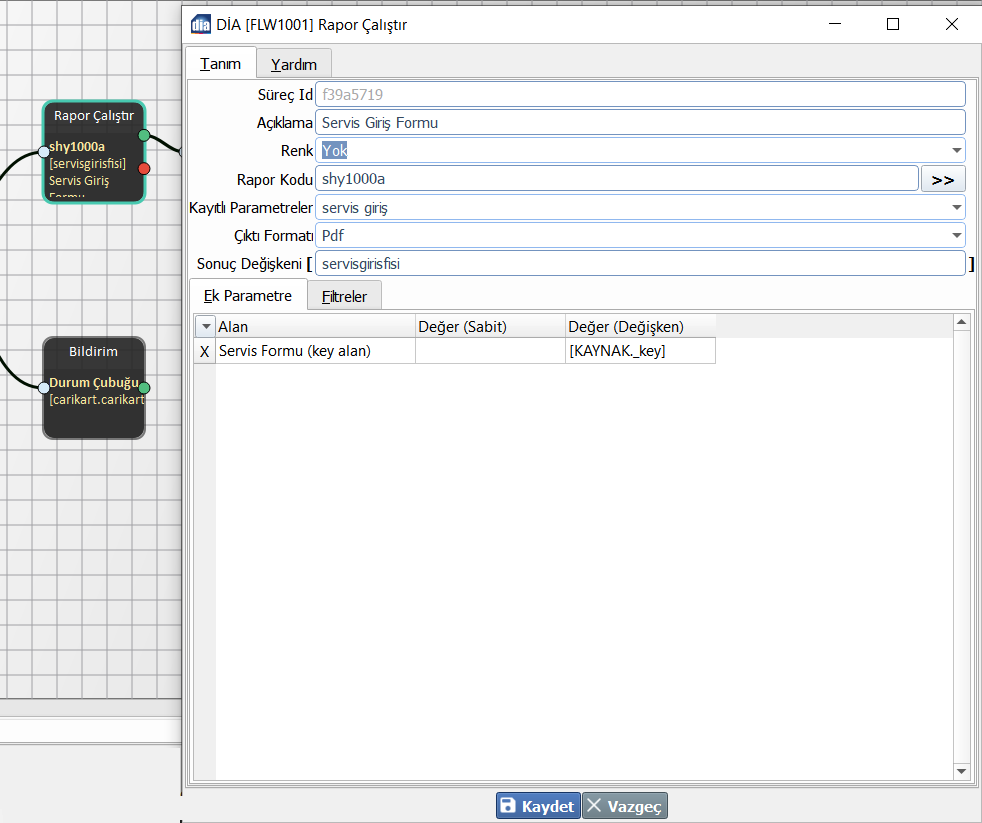Click the Açıklama text field

point(640,123)
